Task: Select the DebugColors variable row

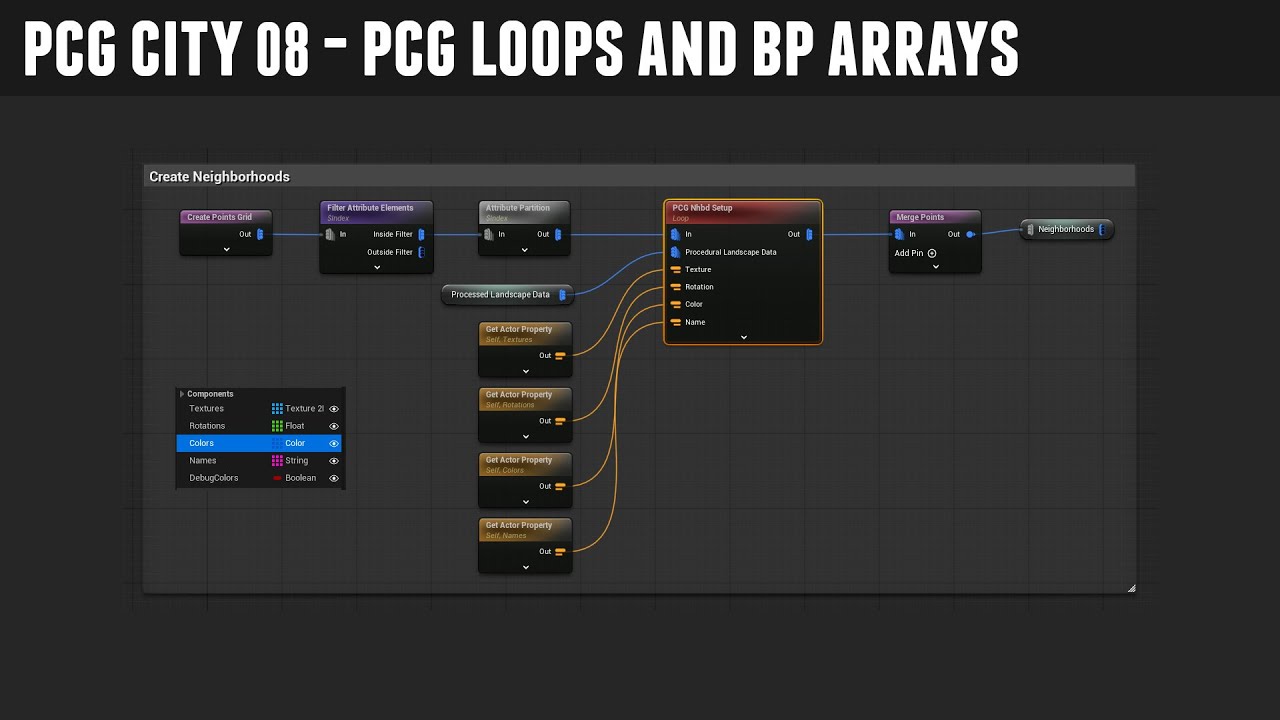Action: (x=260, y=478)
